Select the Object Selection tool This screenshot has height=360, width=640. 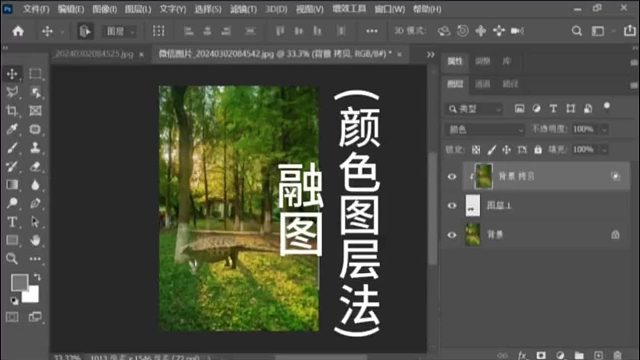coord(35,92)
